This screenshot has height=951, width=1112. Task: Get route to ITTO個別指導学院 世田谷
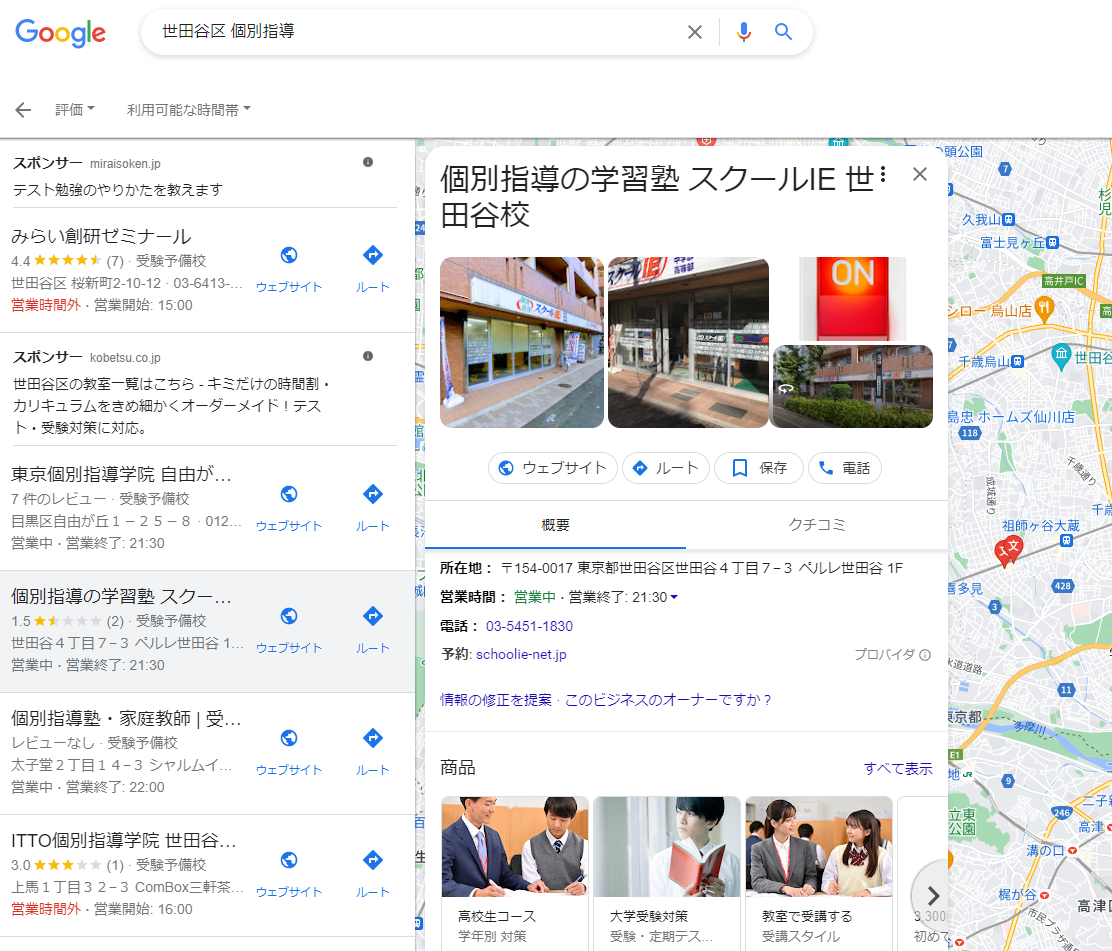coord(373,873)
